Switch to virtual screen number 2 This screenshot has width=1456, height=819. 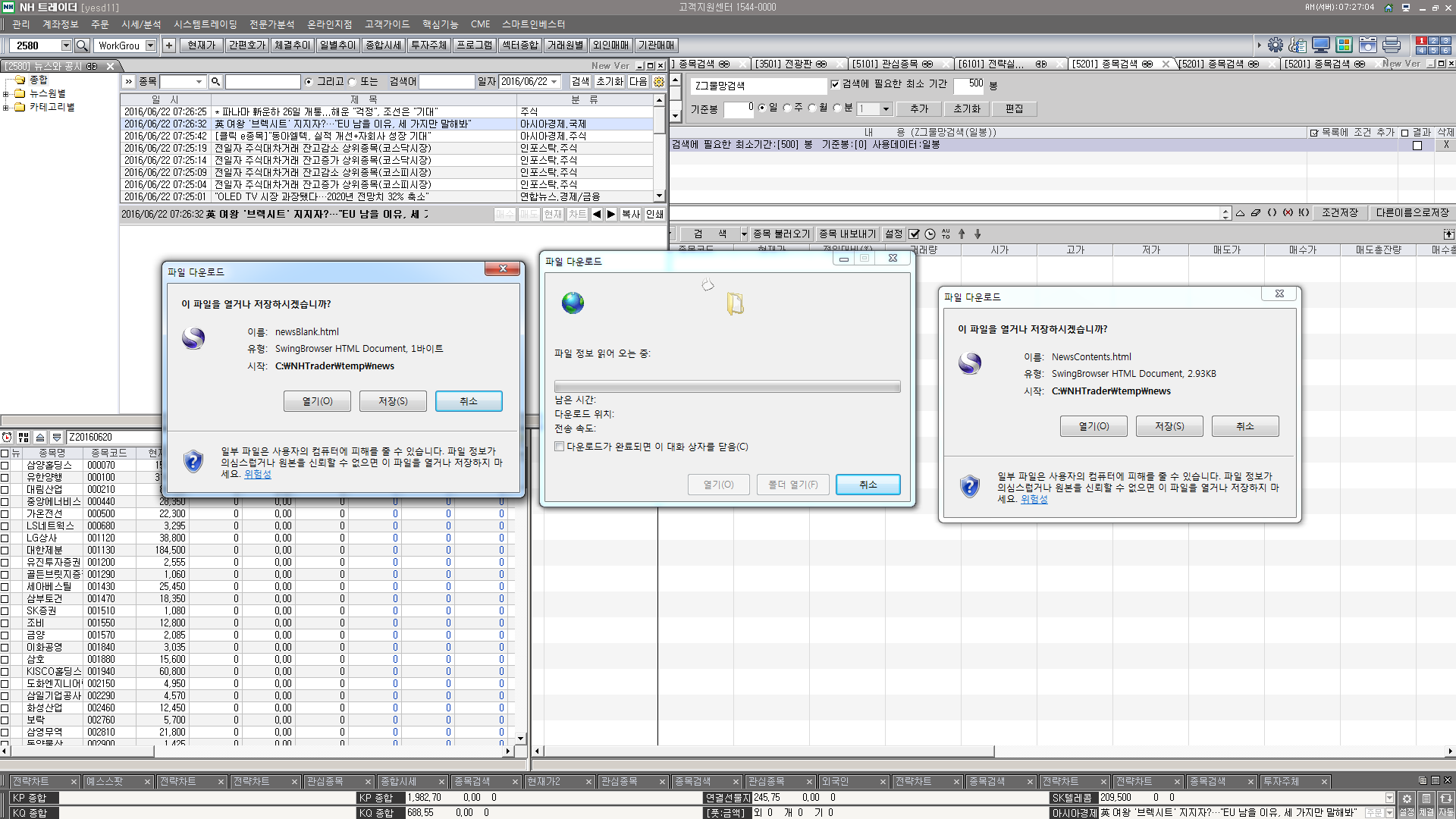click(1433, 41)
